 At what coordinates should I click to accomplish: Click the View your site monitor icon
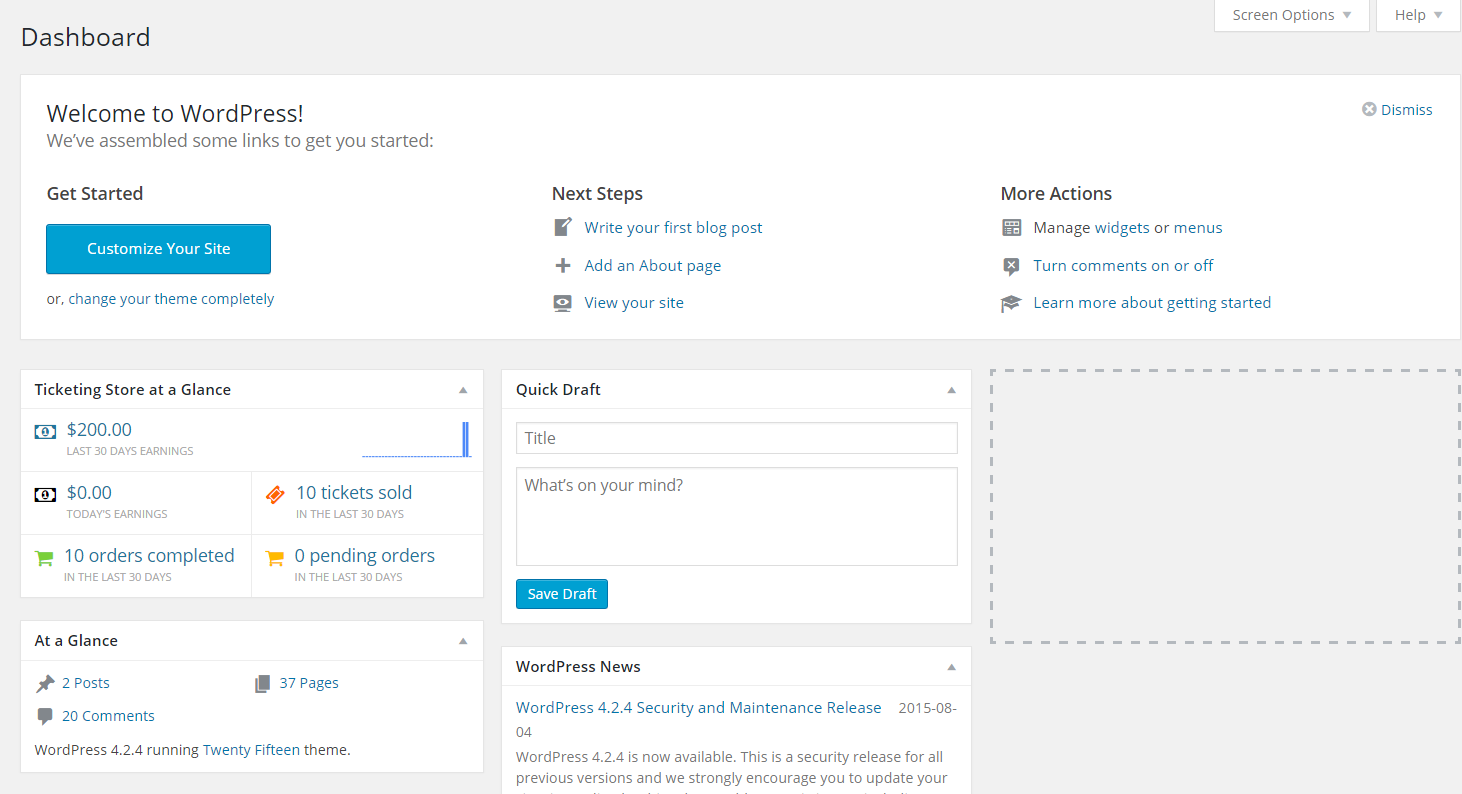coord(563,303)
